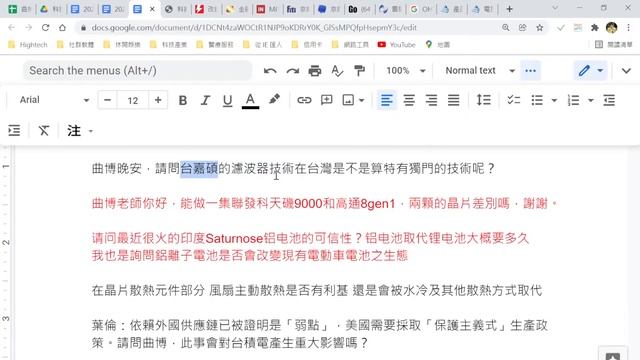Switch to the first Google Sheets tab
The image size is (640, 360).
coord(19,9)
